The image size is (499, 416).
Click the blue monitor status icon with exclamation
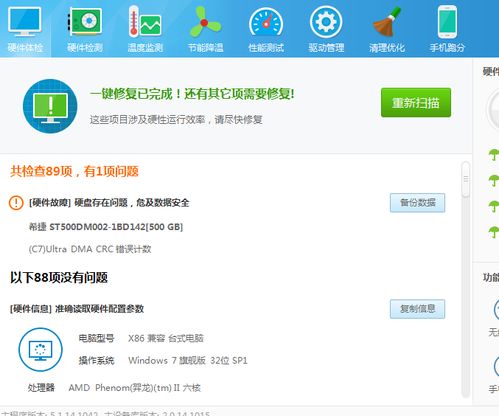click(x=50, y=106)
